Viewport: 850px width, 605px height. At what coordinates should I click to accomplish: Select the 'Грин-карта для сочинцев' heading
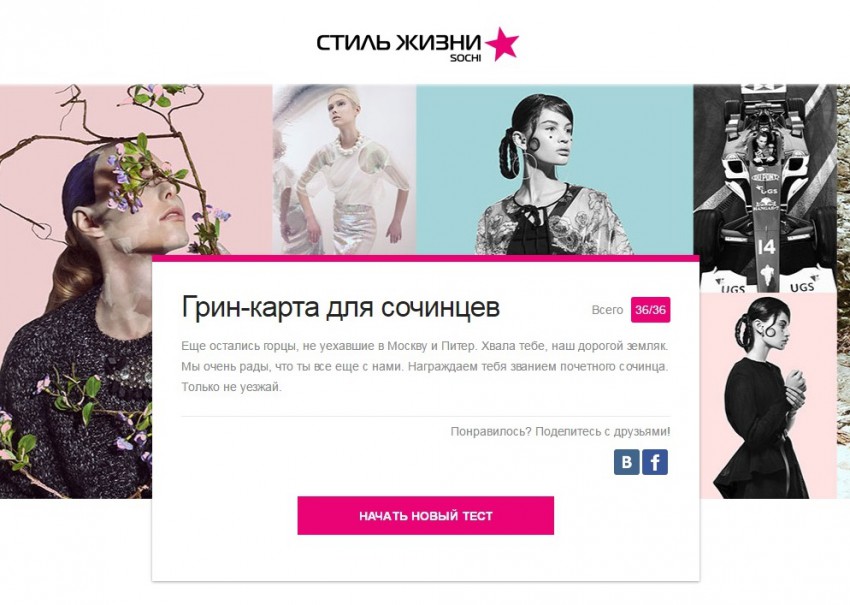click(340, 307)
